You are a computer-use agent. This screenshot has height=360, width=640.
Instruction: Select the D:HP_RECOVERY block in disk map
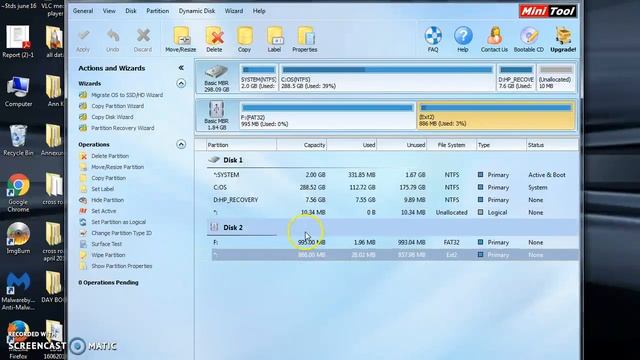516,77
